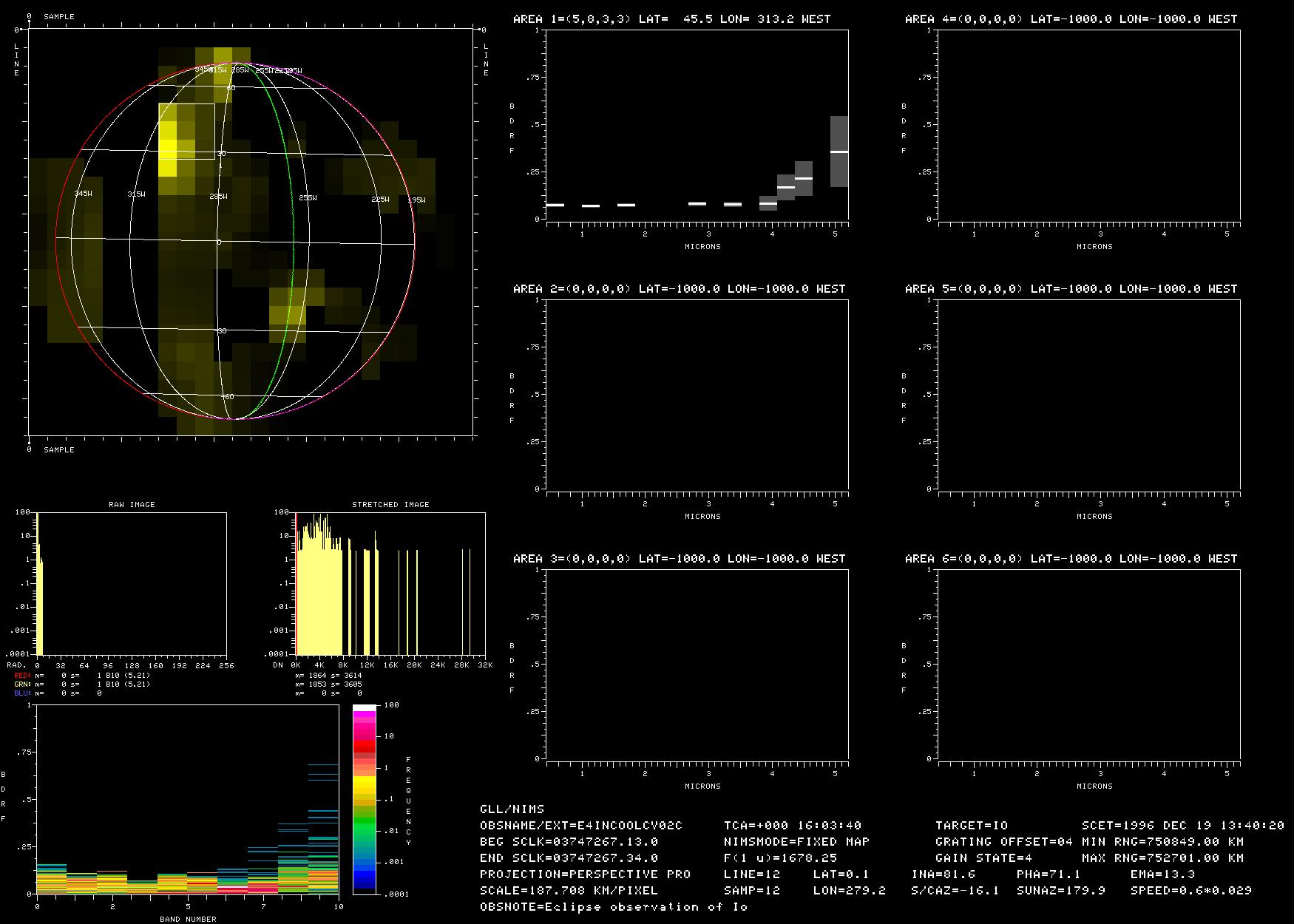Click the AREA 1 spectrum title text
Viewport: 1294px width, 924px height.
[x=671, y=19]
